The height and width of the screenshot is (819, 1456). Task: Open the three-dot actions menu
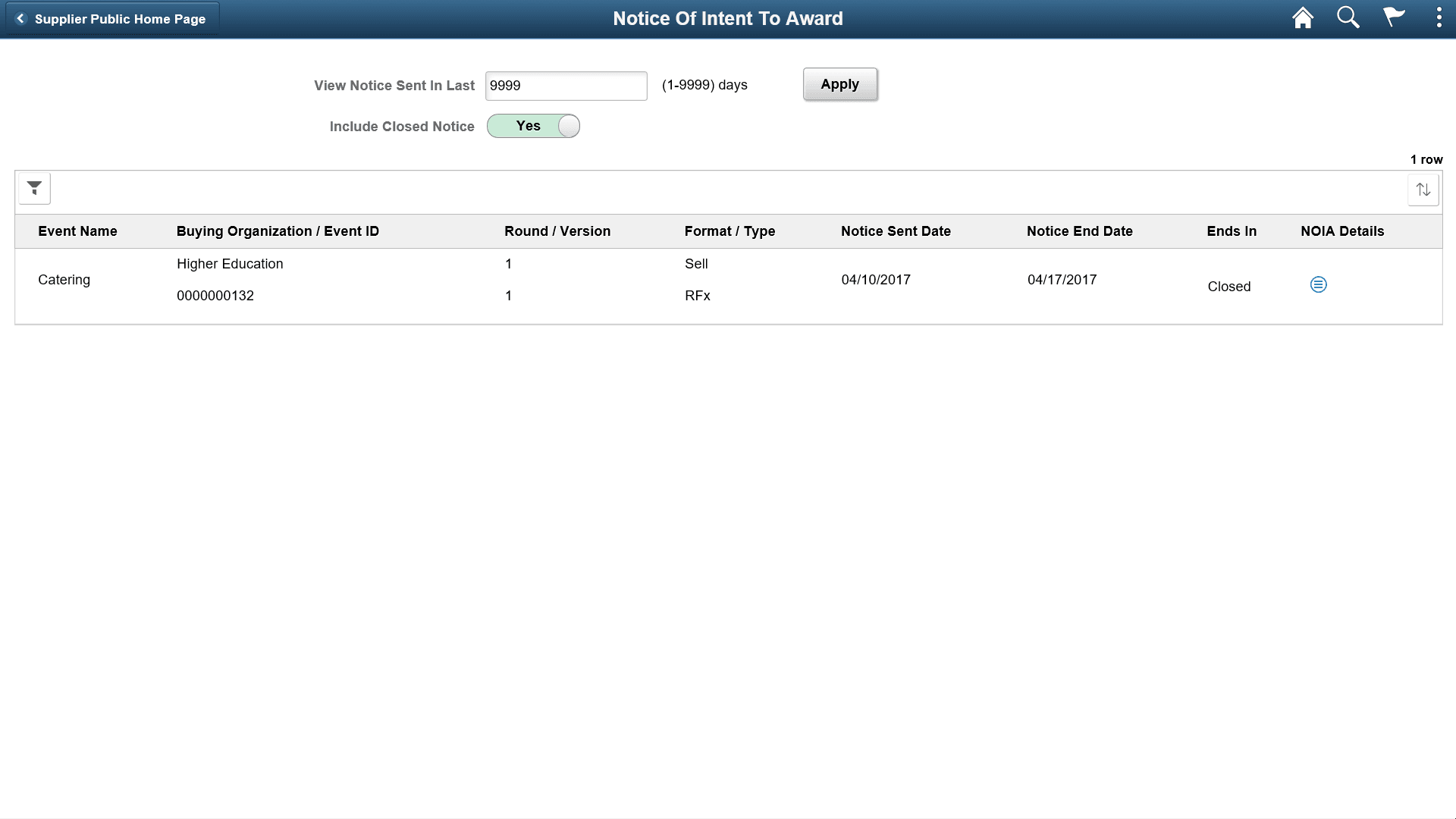pos(1439,18)
